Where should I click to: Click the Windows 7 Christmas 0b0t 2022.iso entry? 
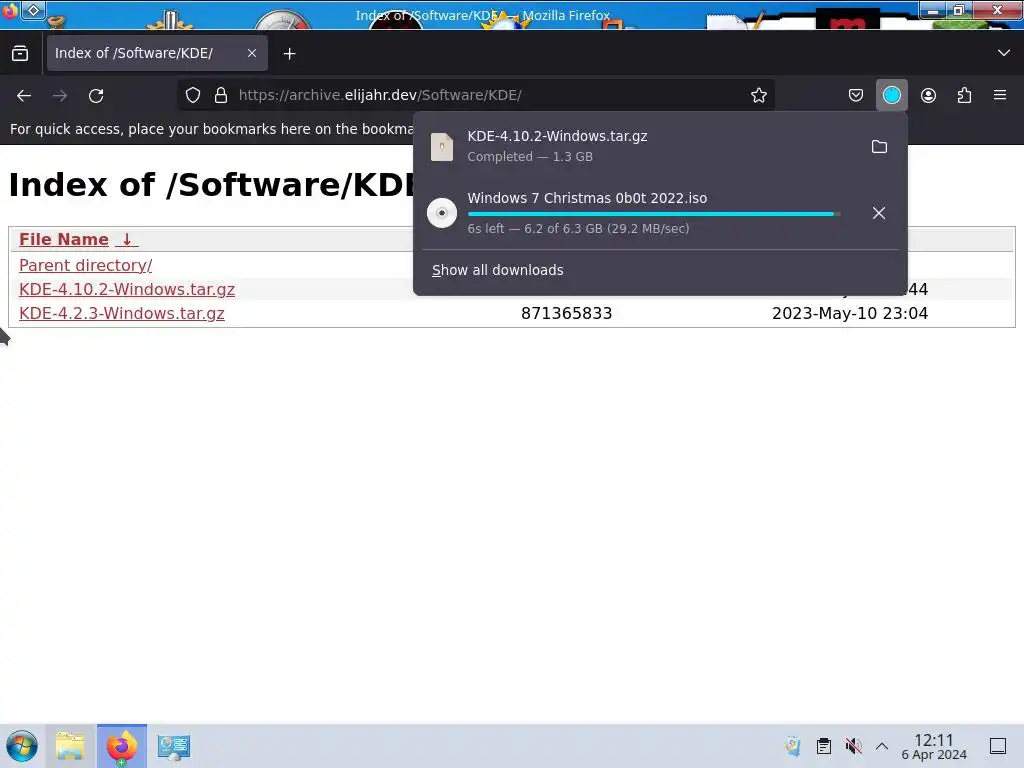click(660, 213)
